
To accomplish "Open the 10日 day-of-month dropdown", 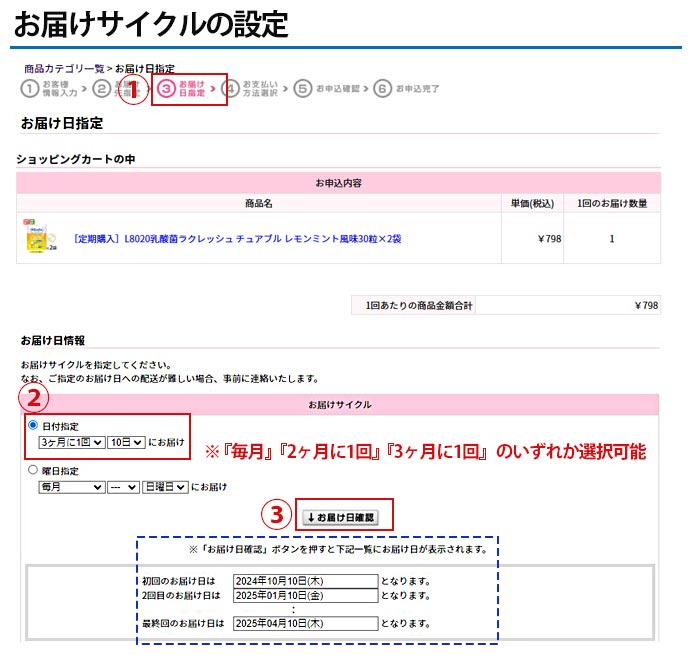I will (125, 442).
